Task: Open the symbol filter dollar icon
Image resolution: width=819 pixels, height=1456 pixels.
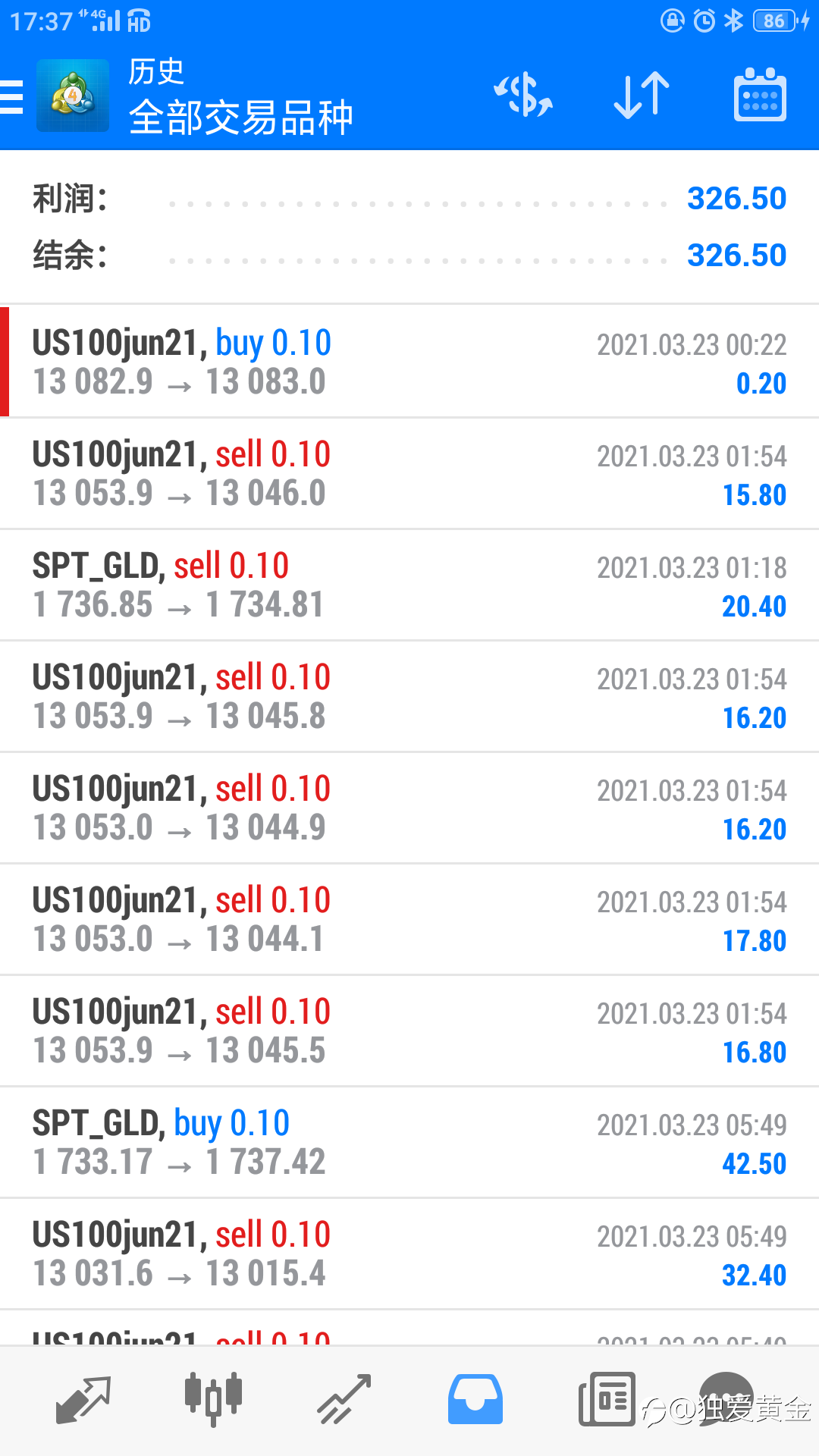Action: 523,96
